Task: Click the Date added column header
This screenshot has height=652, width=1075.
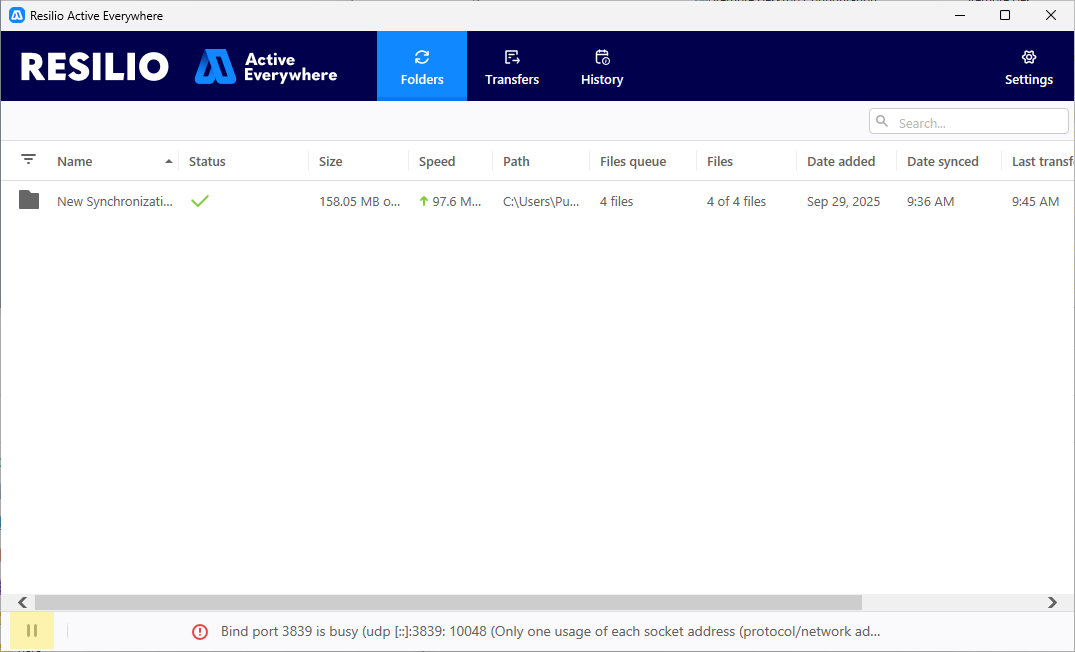Action: coord(841,162)
